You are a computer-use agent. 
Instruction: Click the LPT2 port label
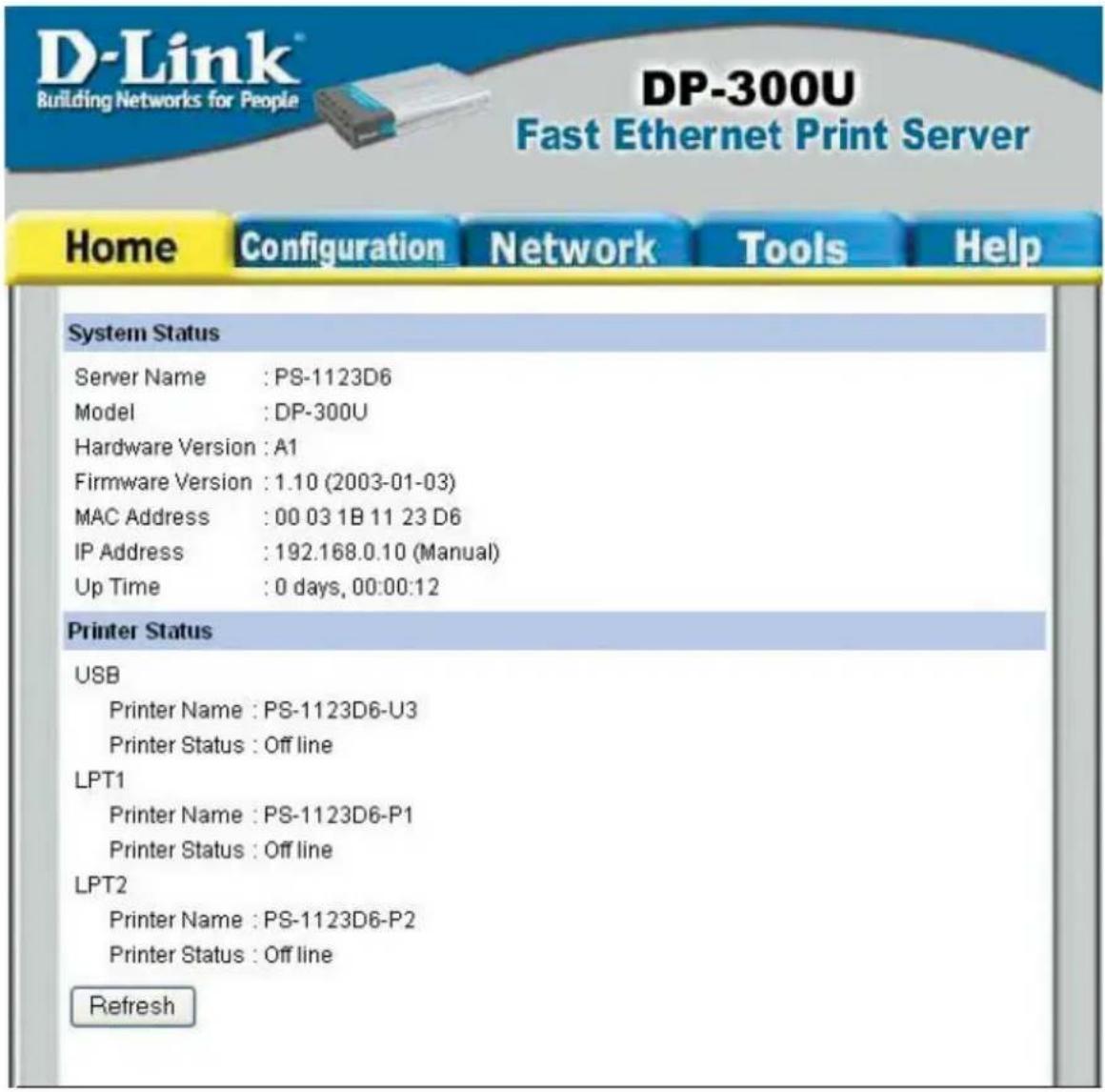point(100,884)
